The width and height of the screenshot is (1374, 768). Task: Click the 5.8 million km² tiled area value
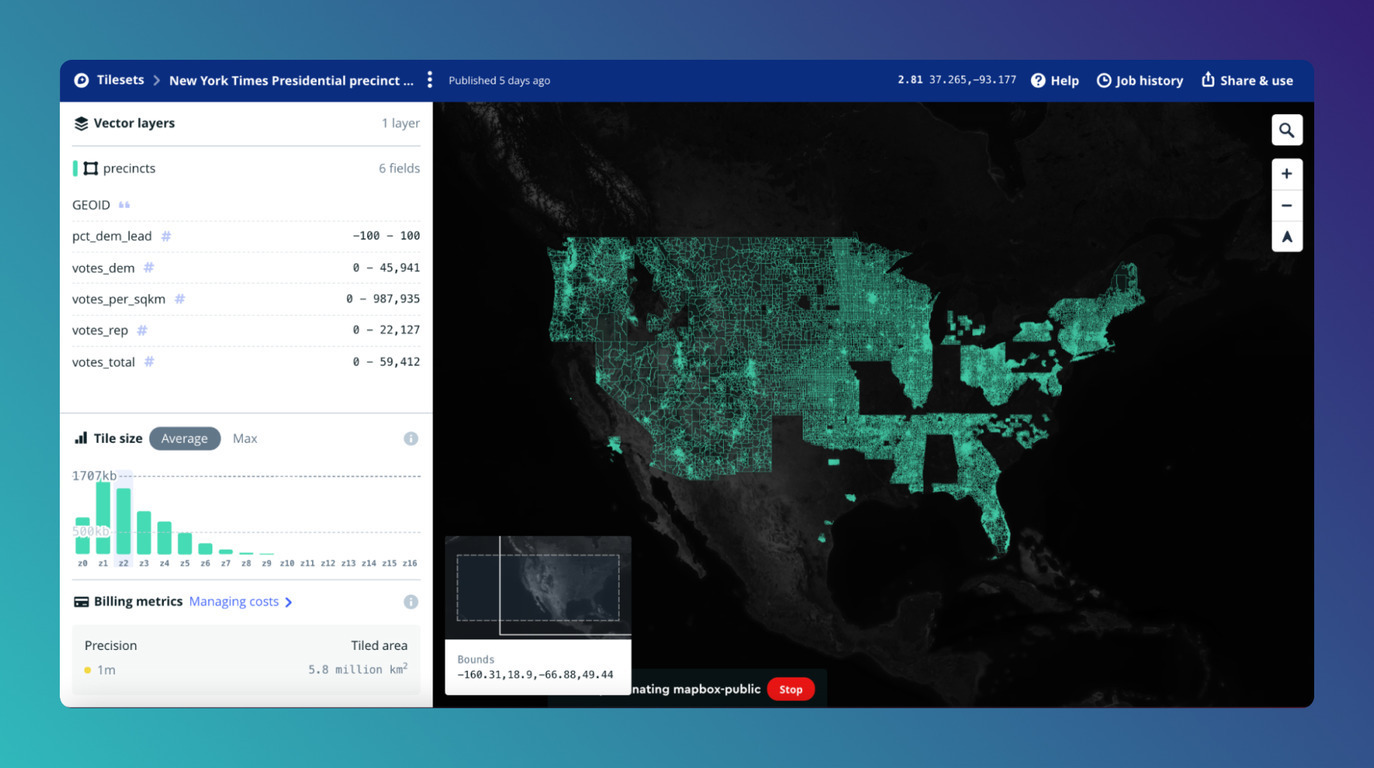click(x=358, y=669)
